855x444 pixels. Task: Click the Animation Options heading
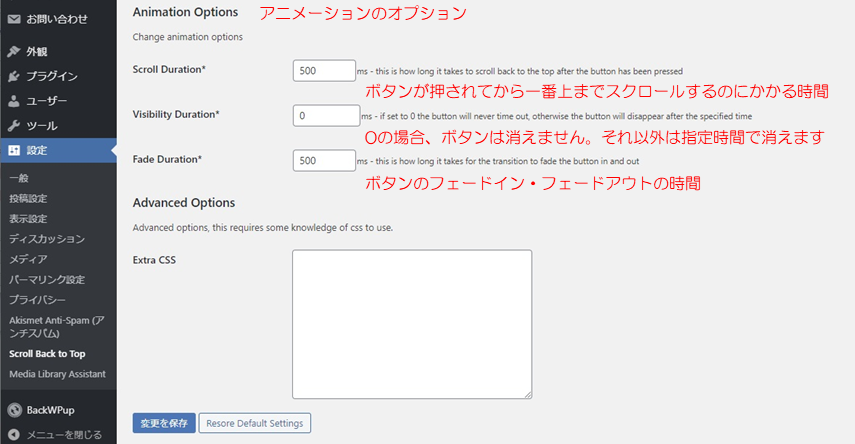(185, 12)
